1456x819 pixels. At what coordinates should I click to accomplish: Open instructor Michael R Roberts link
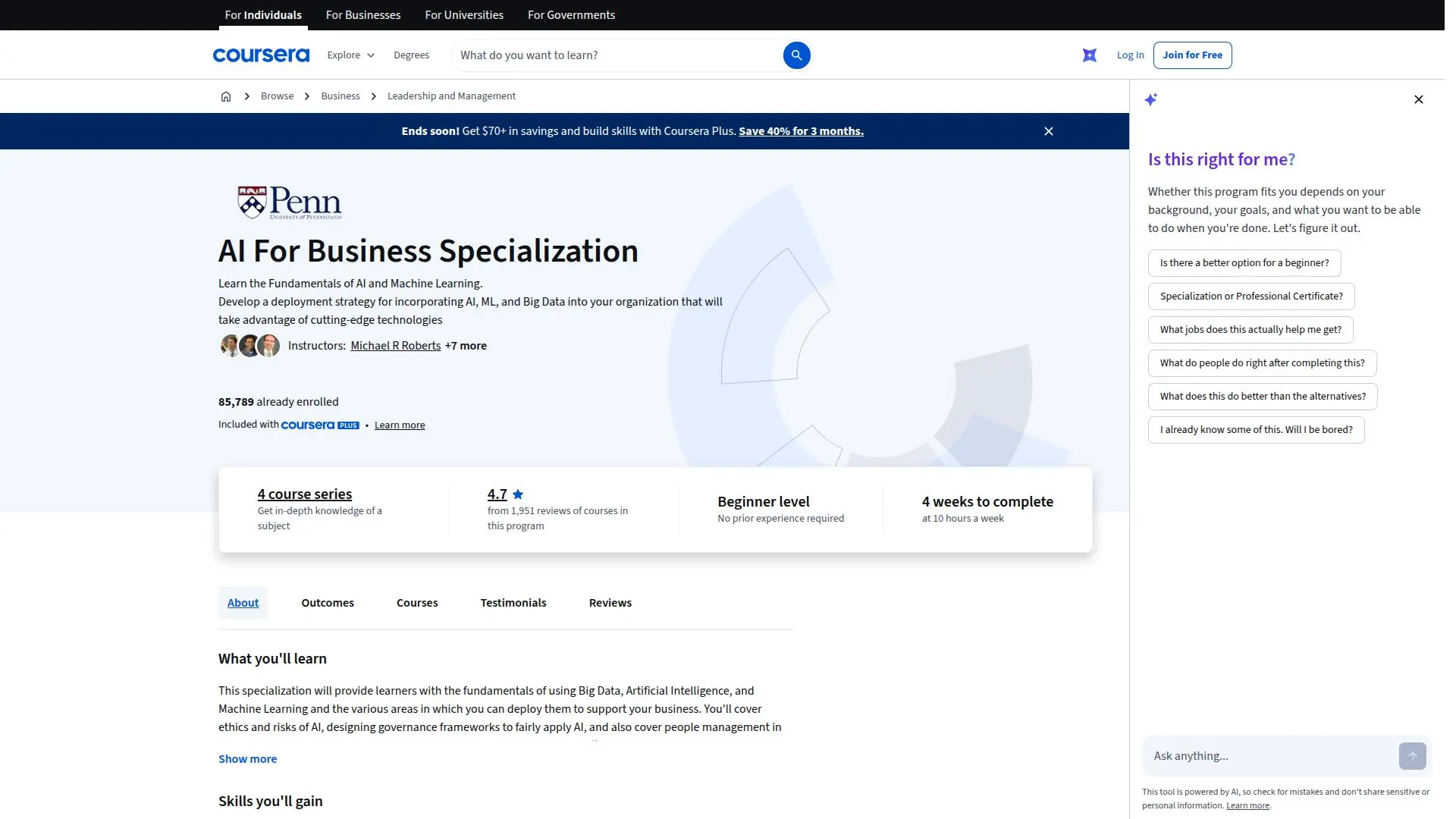[395, 346]
